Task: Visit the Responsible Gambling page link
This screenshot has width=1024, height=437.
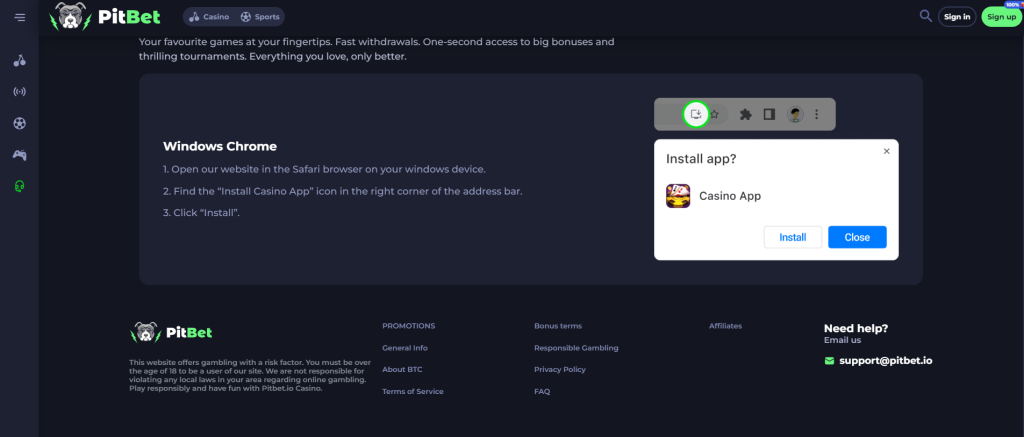Action: pyautogui.click(x=576, y=348)
